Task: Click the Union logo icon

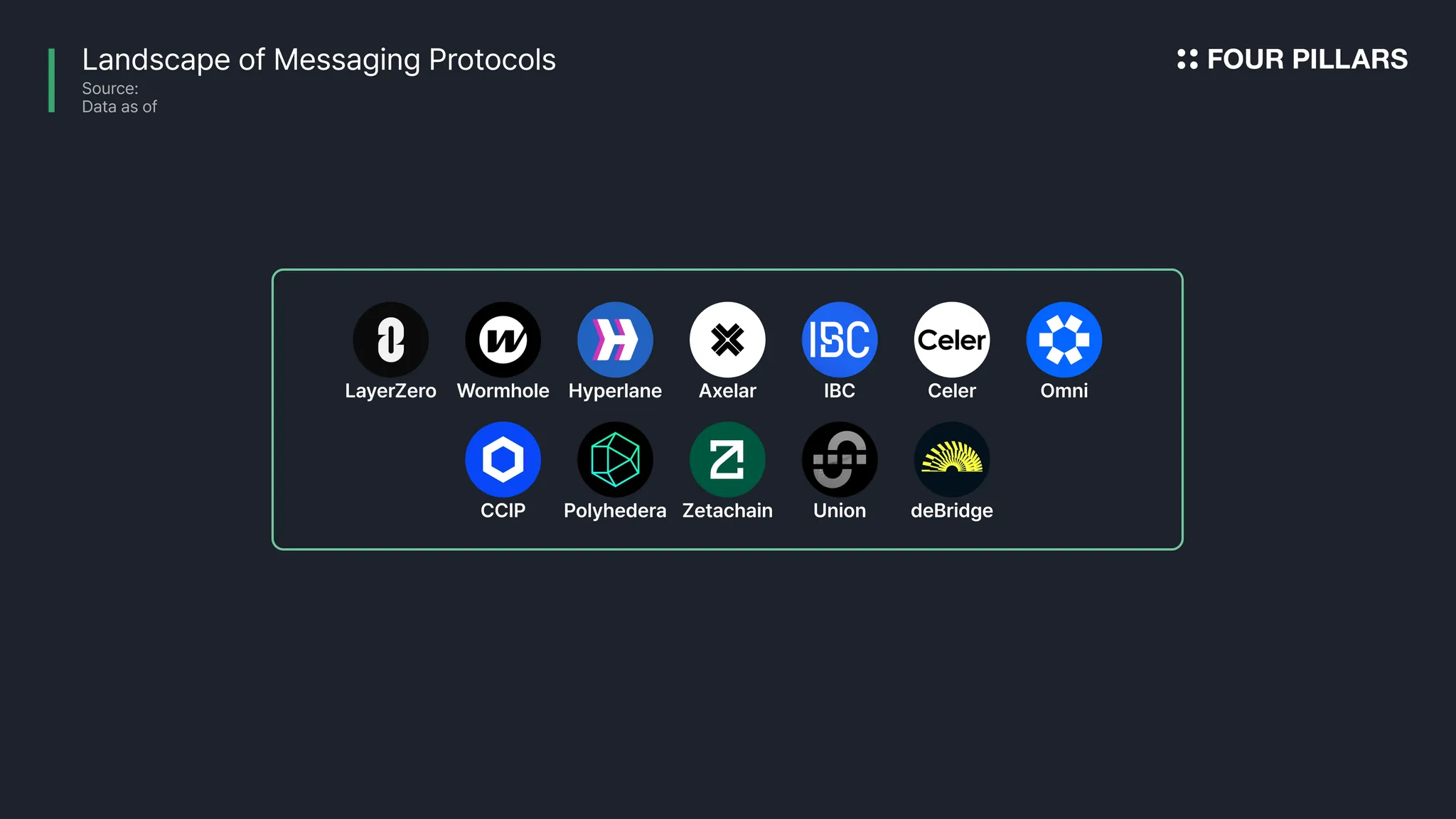Action: tap(840, 460)
